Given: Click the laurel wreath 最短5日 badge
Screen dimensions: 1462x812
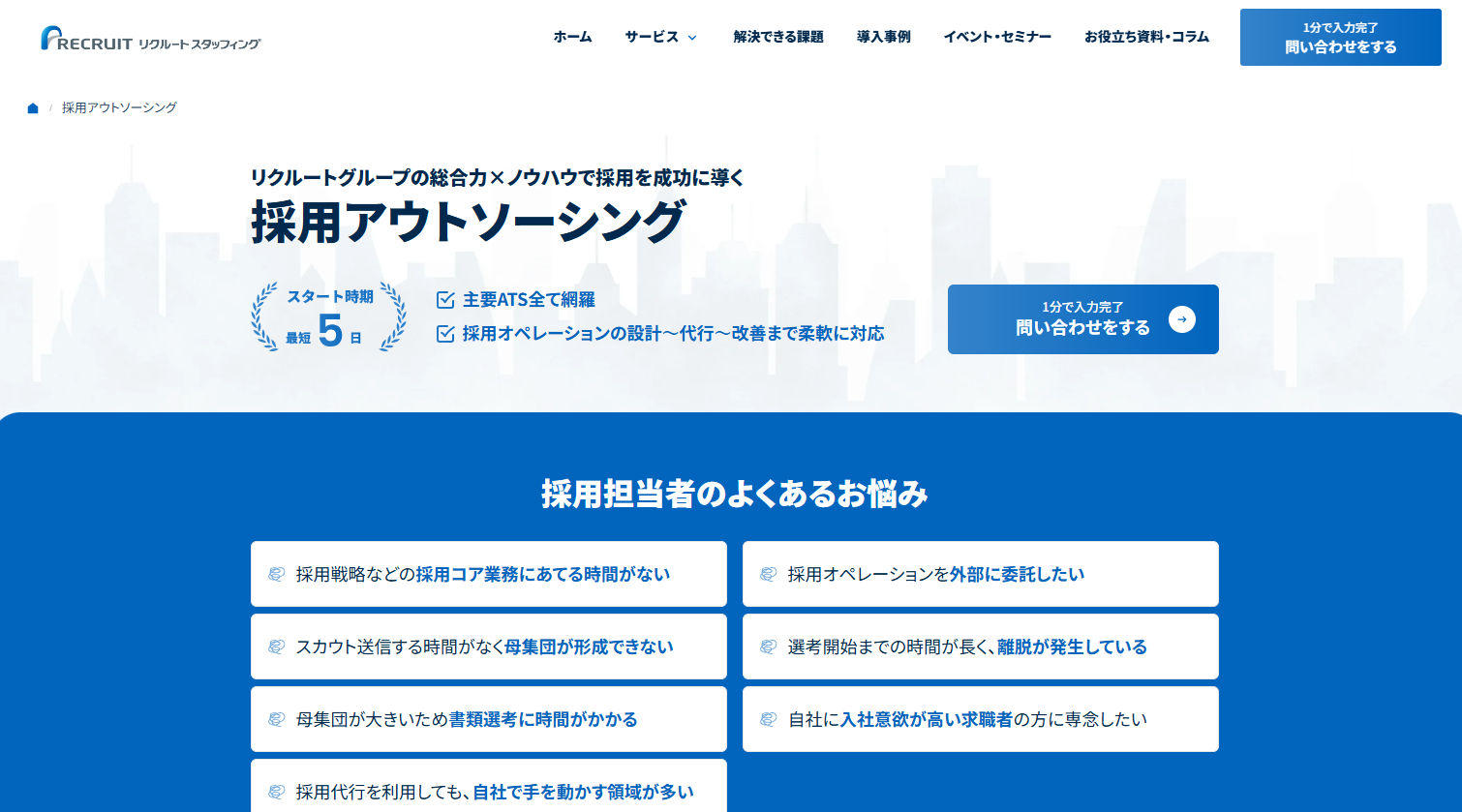Looking at the screenshot, I should (x=329, y=317).
